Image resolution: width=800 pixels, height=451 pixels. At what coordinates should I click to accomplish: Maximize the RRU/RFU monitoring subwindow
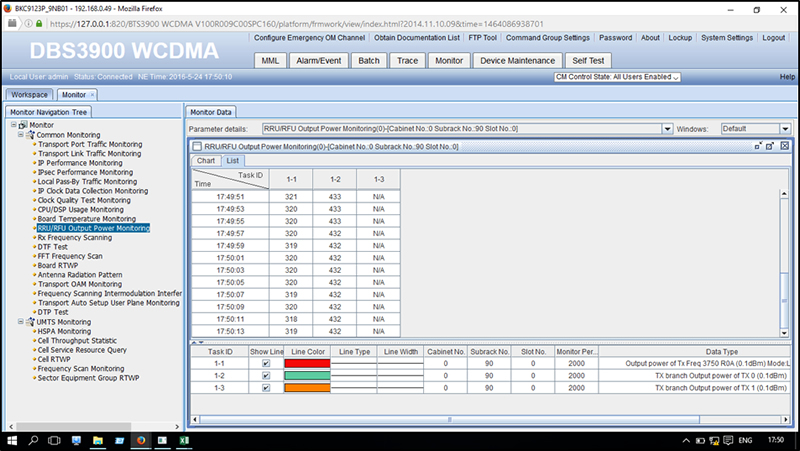click(x=770, y=146)
